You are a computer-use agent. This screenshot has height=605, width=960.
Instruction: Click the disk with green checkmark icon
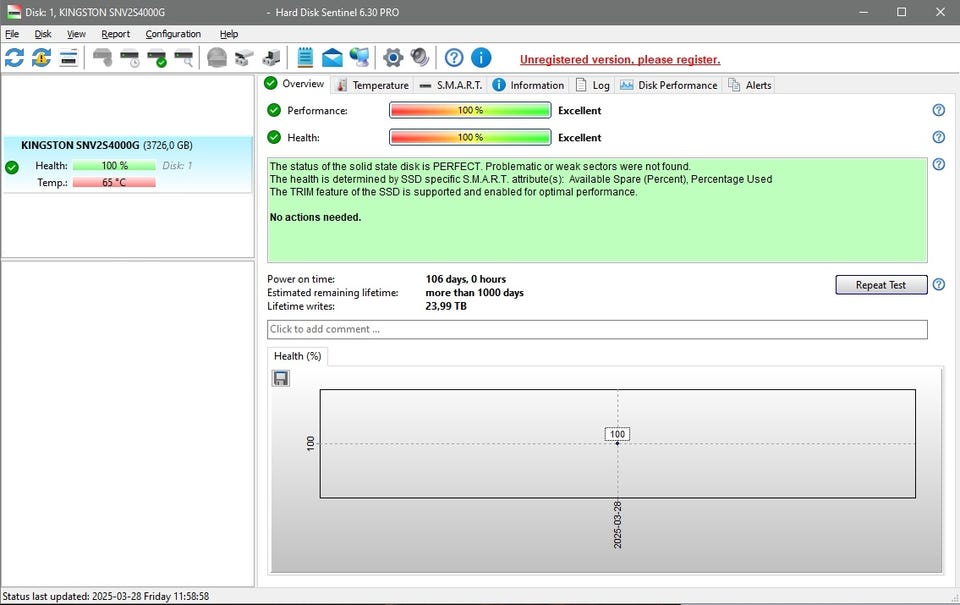pyautogui.click(x=157, y=58)
